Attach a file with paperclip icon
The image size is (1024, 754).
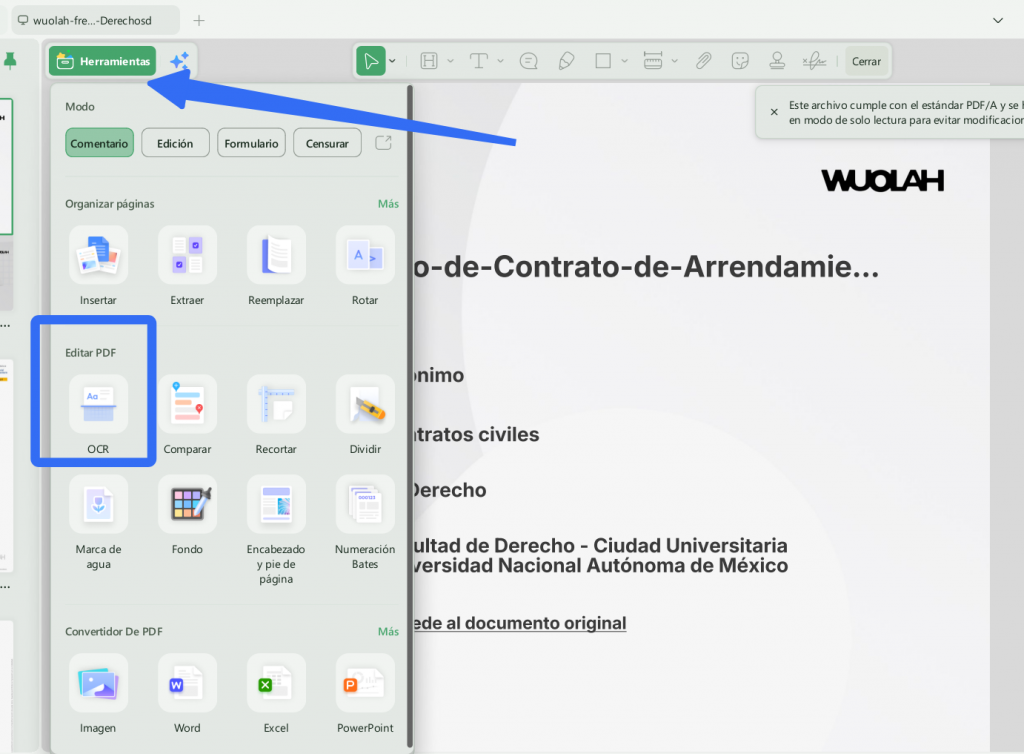pyautogui.click(x=703, y=61)
